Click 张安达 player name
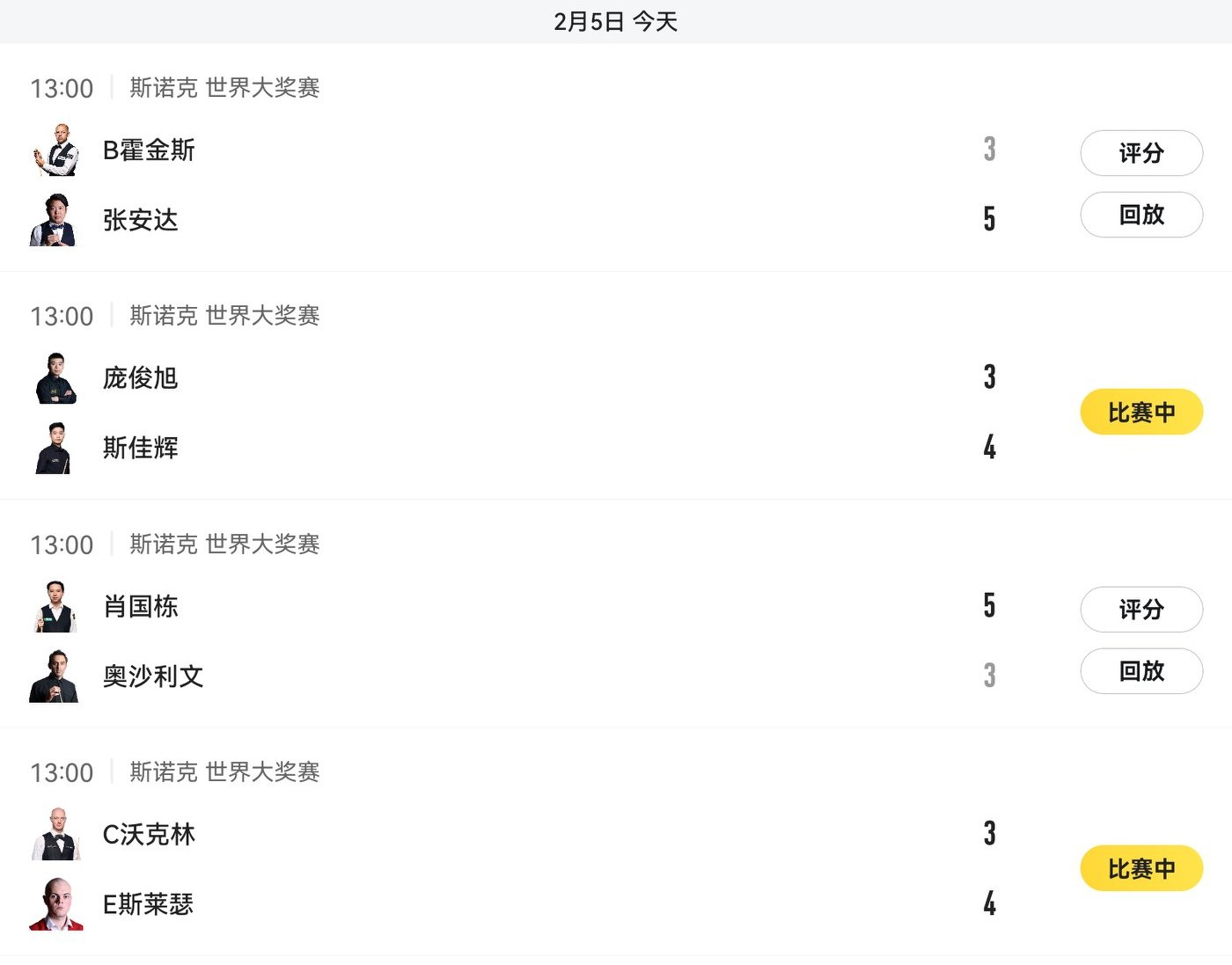Viewport: 1232px width, 965px height. pyautogui.click(x=141, y=220)
